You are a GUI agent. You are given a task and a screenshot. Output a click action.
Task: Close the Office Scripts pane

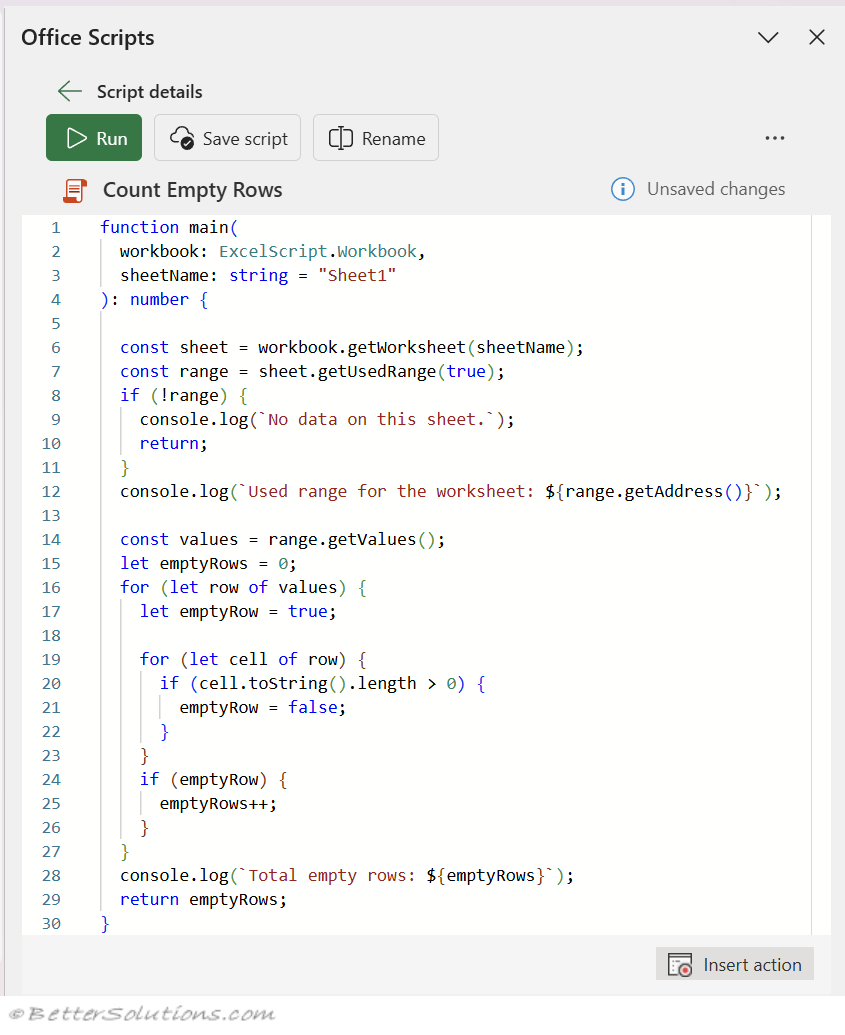[x=816, y=38]
